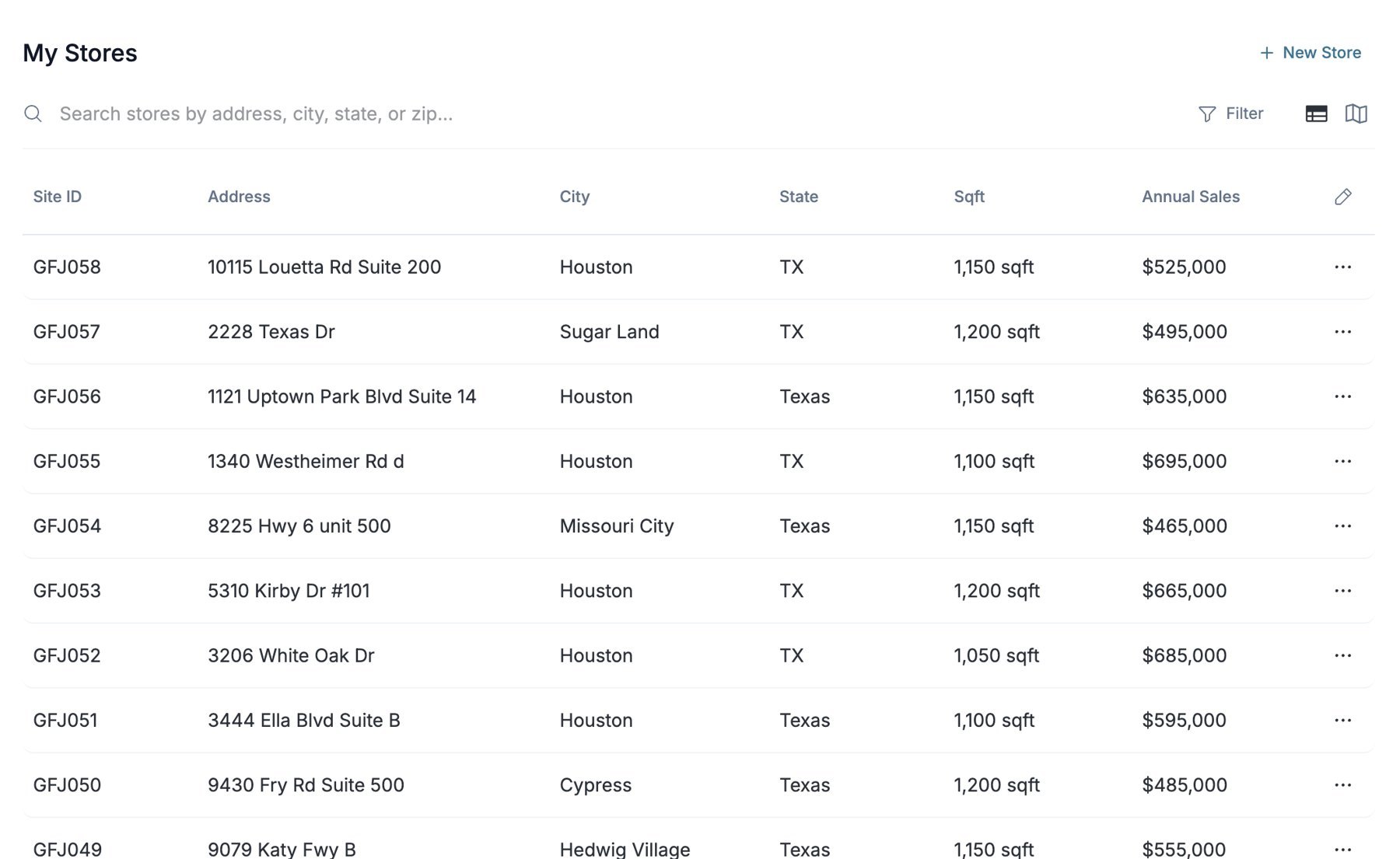Click city Cypress
The height and width of the screenshot is (859, 1400).
click(x=596, y=785)
